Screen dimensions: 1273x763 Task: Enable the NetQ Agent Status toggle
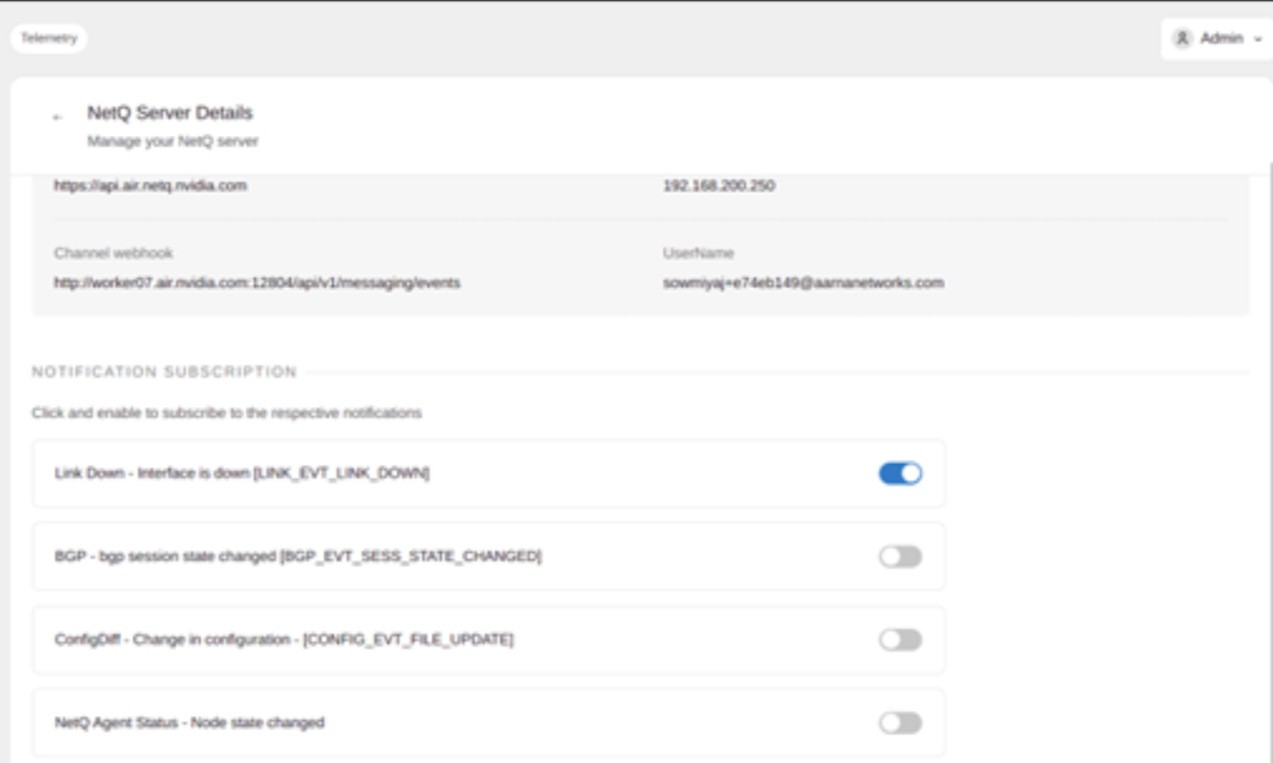[x=900, y=723]
